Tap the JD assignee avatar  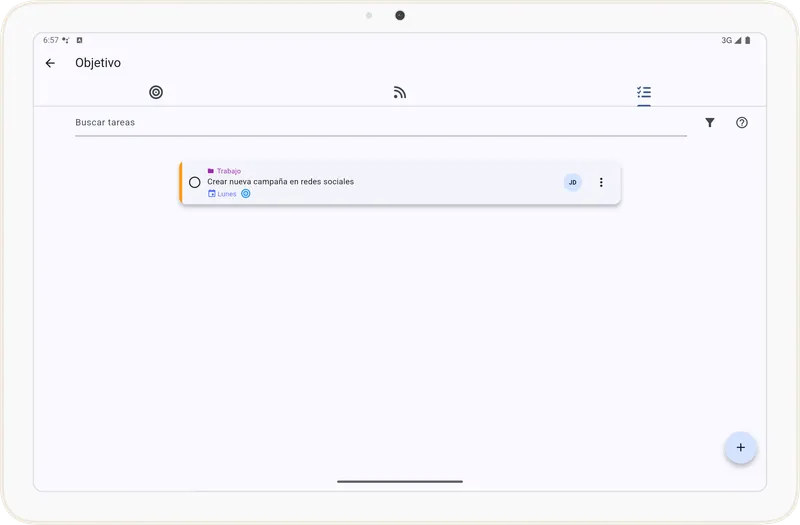tap(572, 182)
